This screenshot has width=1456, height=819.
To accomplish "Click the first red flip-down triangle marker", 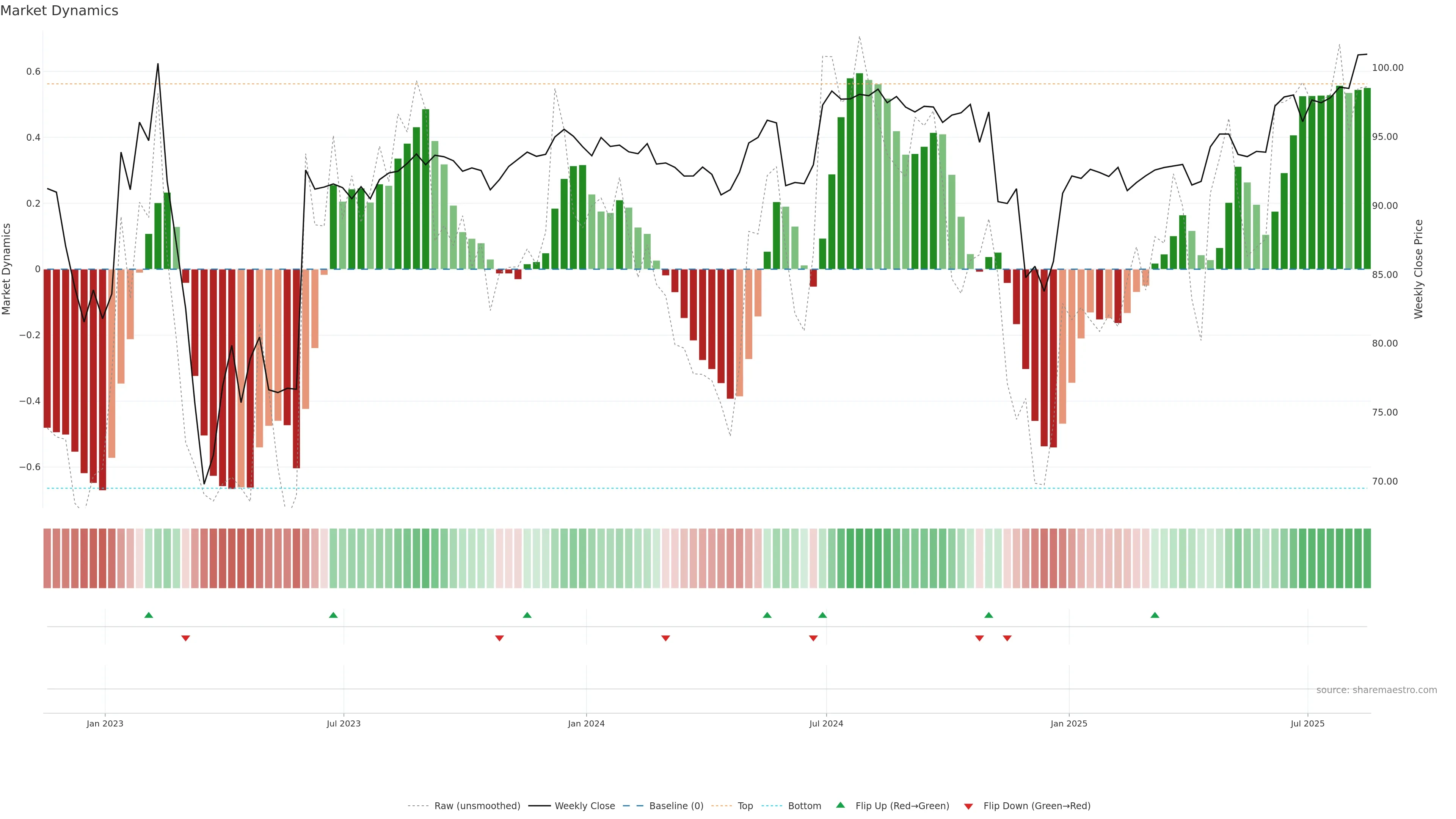I will click(185, 638).
